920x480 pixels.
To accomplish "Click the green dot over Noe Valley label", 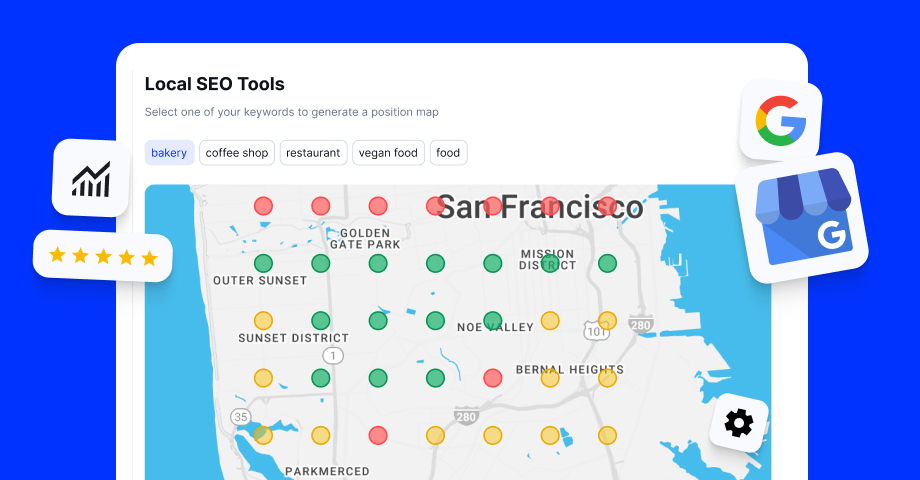I will (x=492, y=320).
